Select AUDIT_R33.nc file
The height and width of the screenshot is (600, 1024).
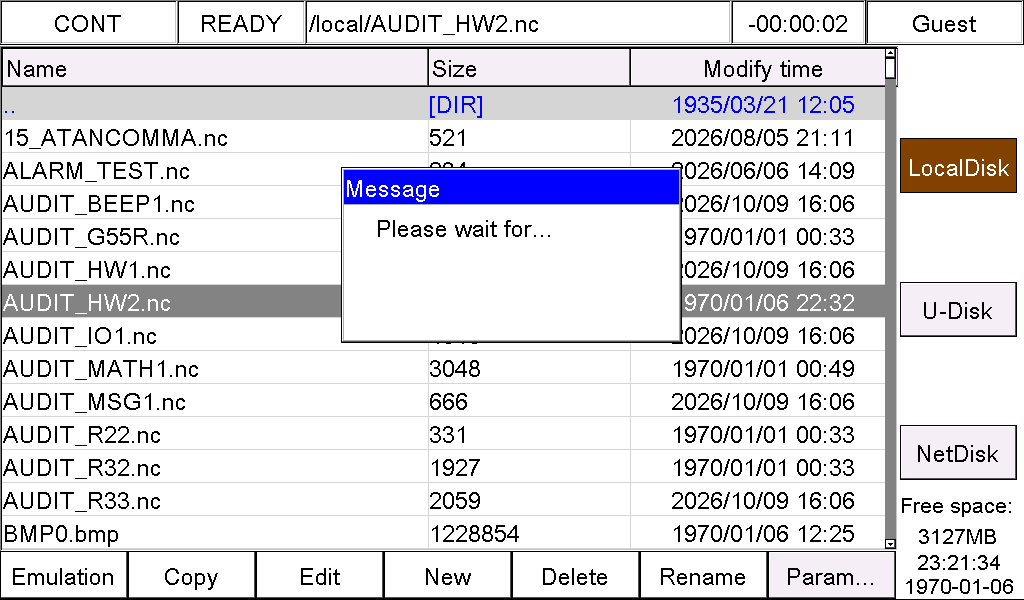pos(443,500)
